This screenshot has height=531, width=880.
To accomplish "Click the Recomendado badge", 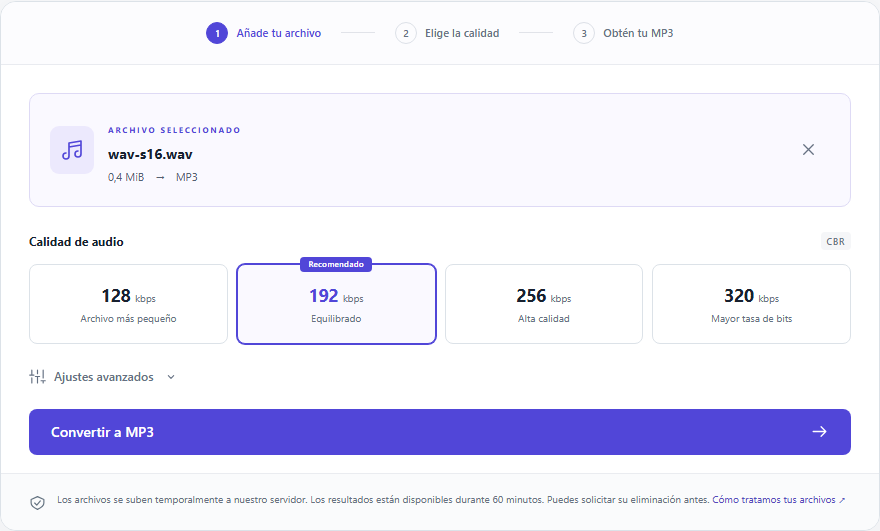I will [336, 264].
